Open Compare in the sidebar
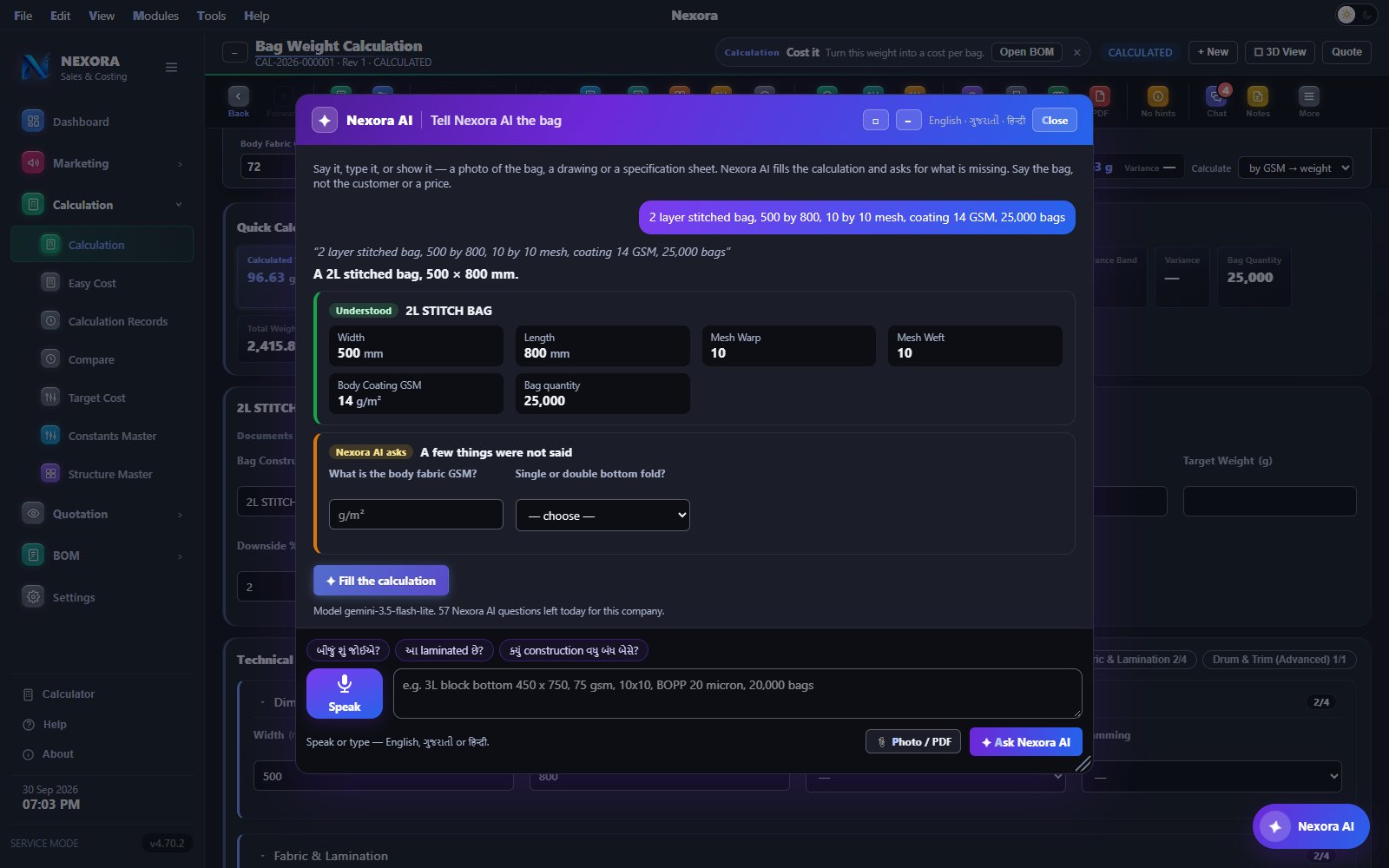This screenshot has width=1389, height=868. point(102,359)
